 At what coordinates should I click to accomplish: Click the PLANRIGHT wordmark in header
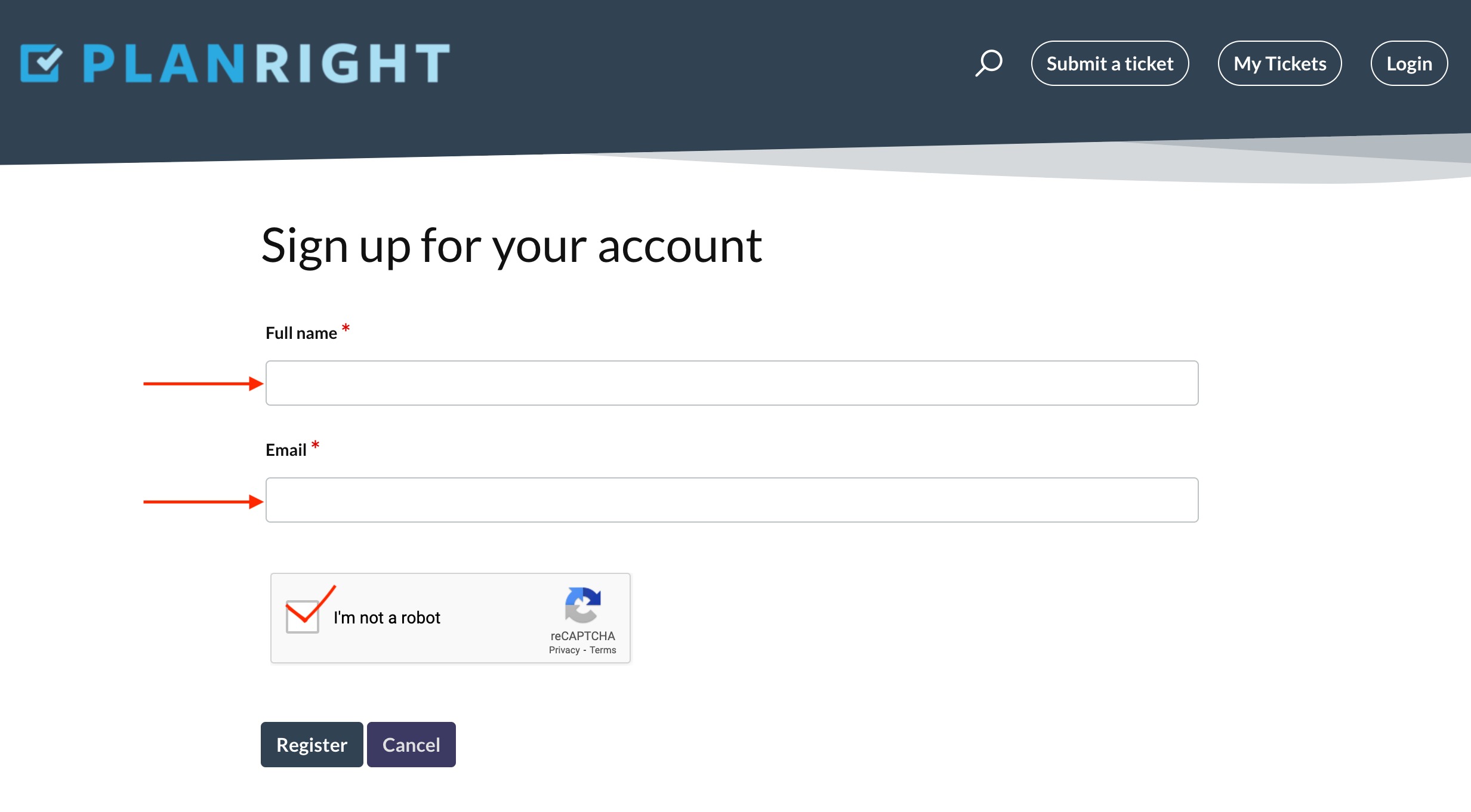click(266, 63)
